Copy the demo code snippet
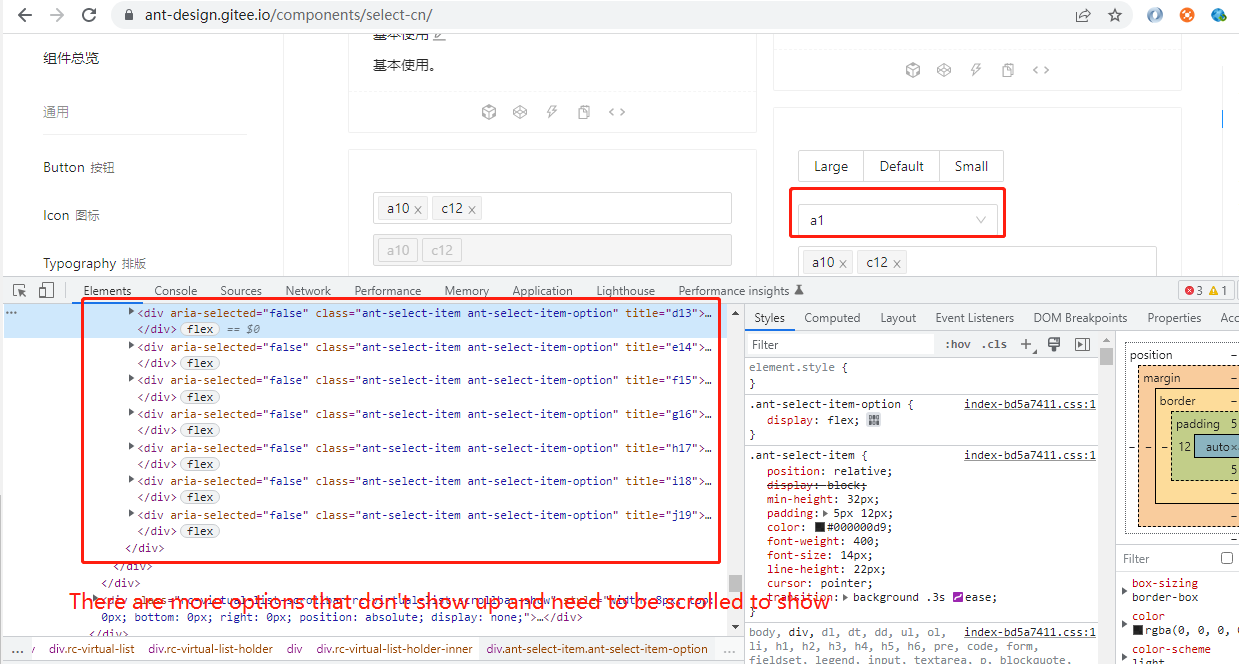 [x=584, y=111]
